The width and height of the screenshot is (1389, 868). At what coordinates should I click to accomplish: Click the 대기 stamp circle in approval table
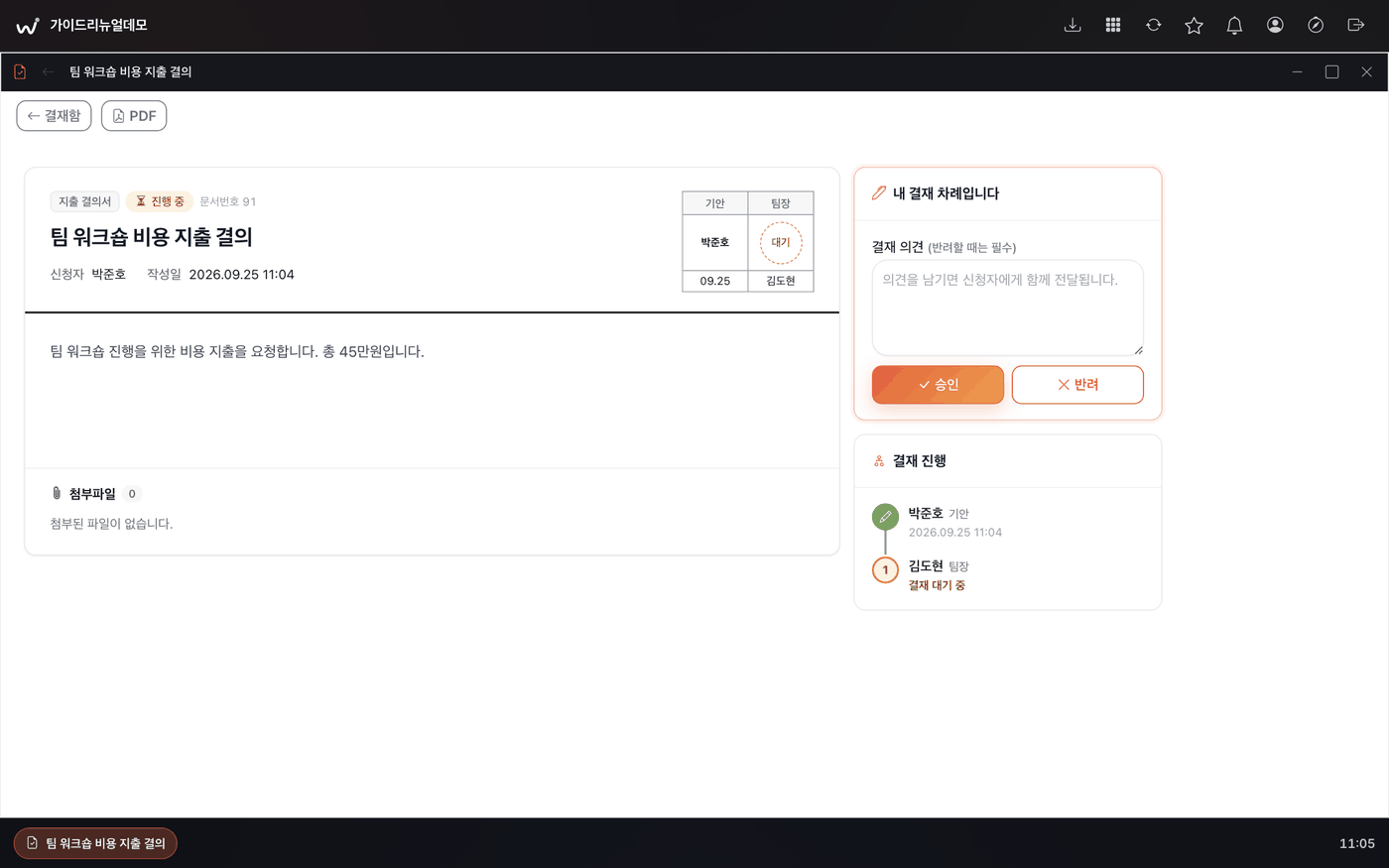[x=781, y=243]
